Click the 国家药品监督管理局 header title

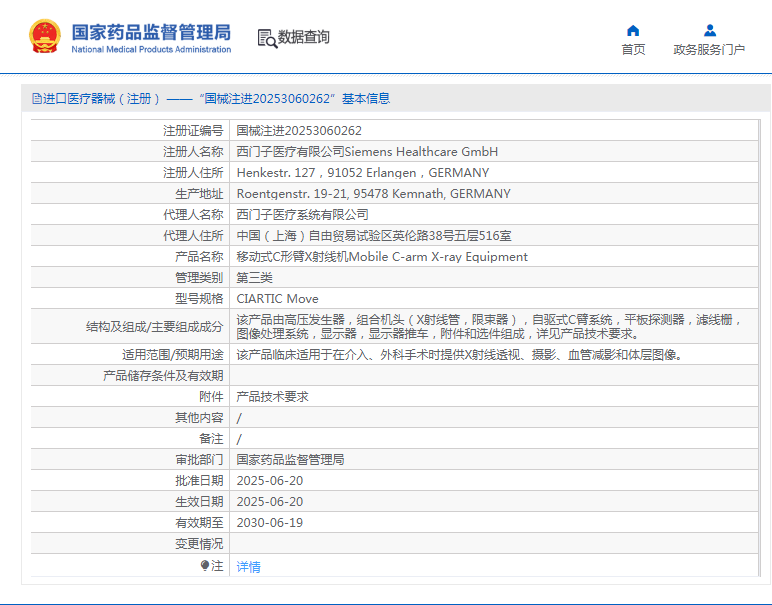click(151, 32)
